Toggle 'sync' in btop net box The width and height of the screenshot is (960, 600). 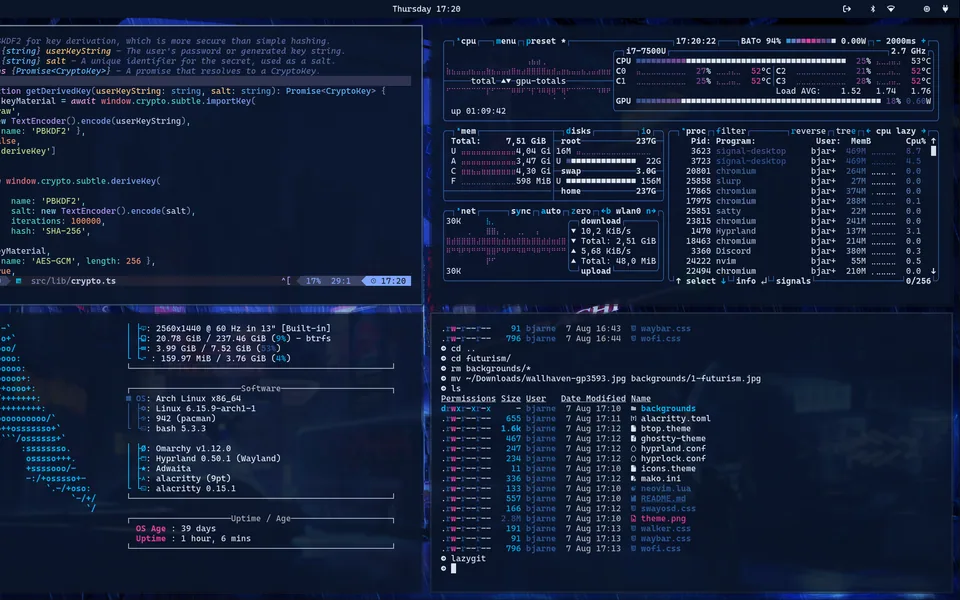point(520,211)
